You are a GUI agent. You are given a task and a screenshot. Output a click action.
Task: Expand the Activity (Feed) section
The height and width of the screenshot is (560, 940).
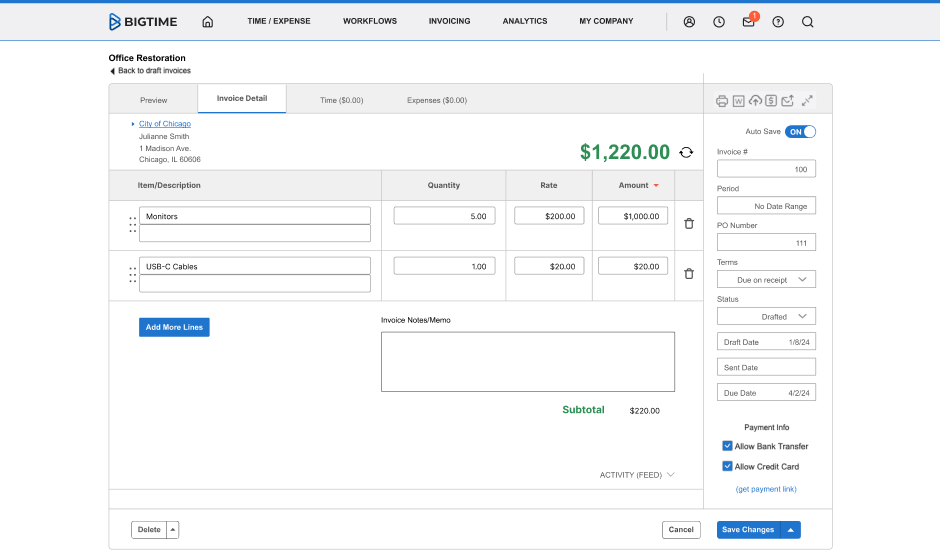point(637,475)
